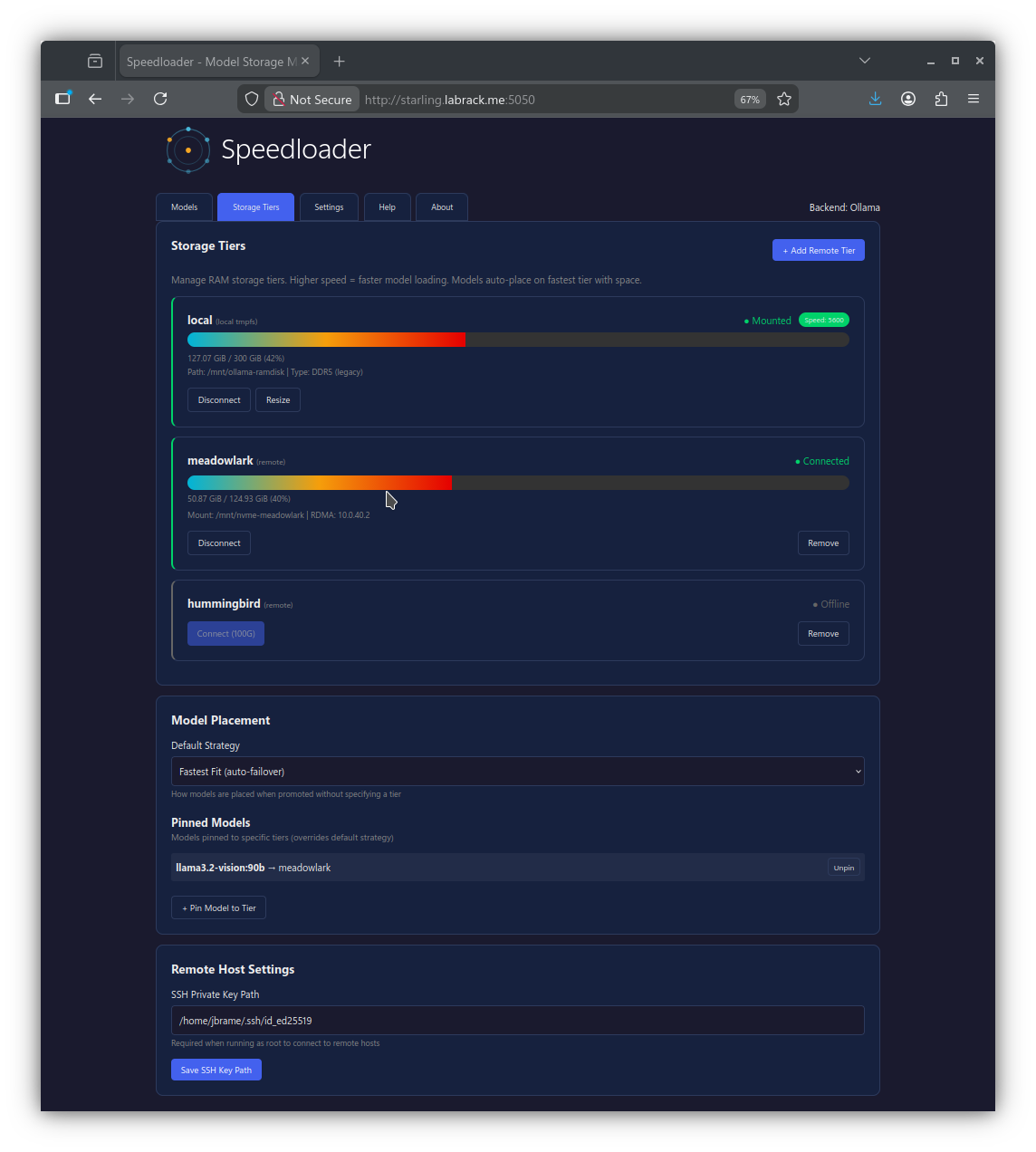Image resolution: width=1036 pixels, height=1152 pixels.
Task: Connect the hummingbird tier via Connect (100G)
Action: [225, 633]
